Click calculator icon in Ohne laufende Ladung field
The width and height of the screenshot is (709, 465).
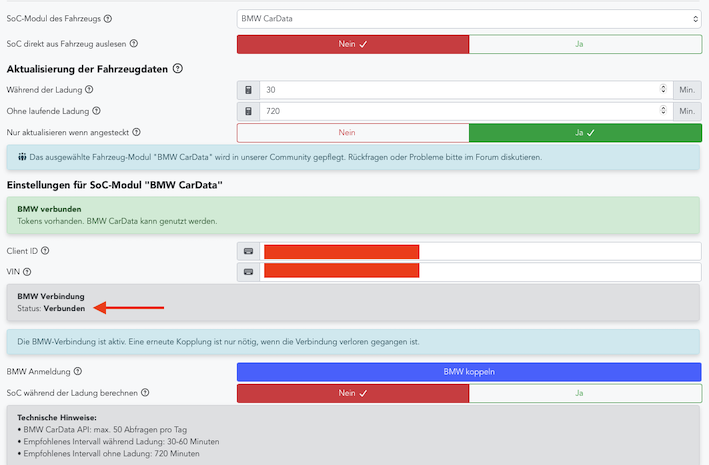[x=248, y=111]
